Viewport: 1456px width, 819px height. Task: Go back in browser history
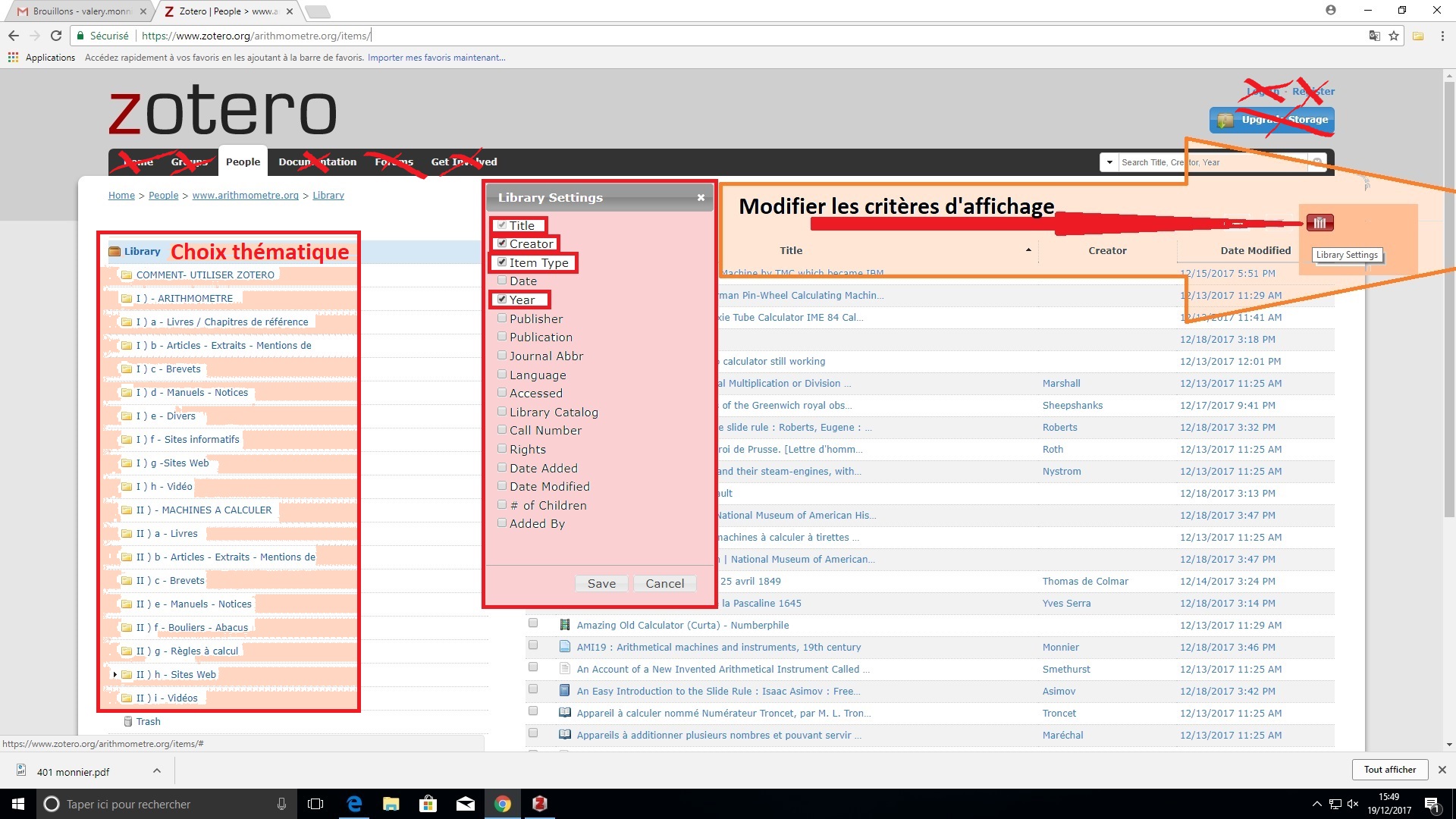[x=14, y=36]
